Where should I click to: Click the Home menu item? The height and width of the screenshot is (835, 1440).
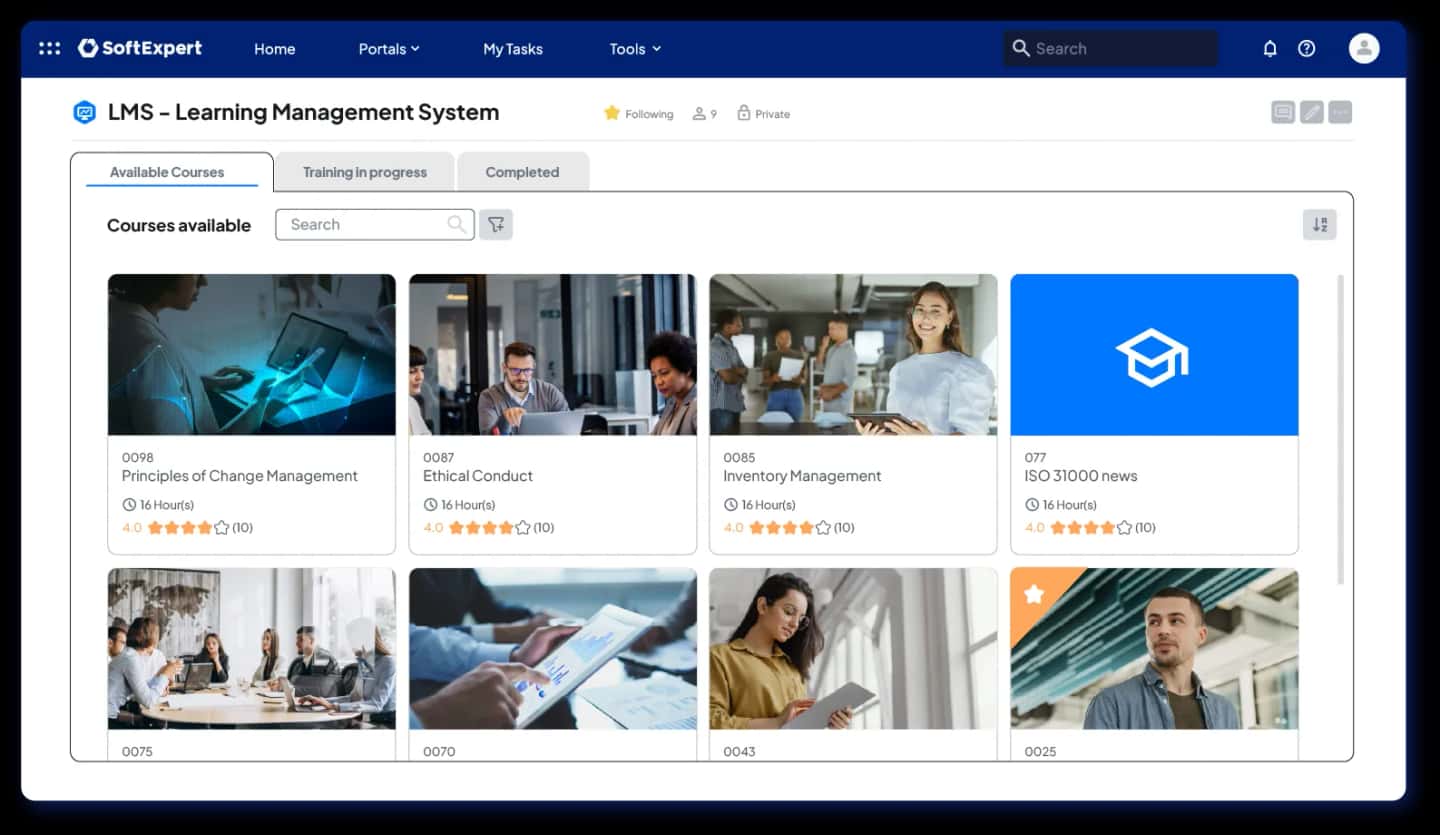point(274,48)
